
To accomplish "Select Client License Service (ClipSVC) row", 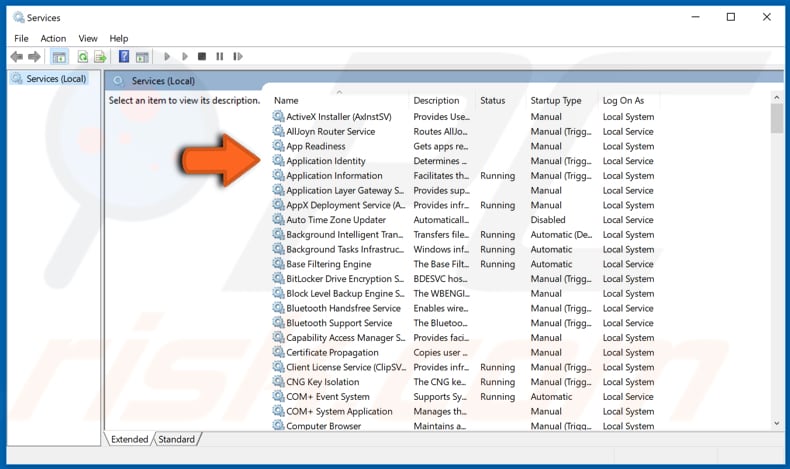I will click(x=464, y=367).
